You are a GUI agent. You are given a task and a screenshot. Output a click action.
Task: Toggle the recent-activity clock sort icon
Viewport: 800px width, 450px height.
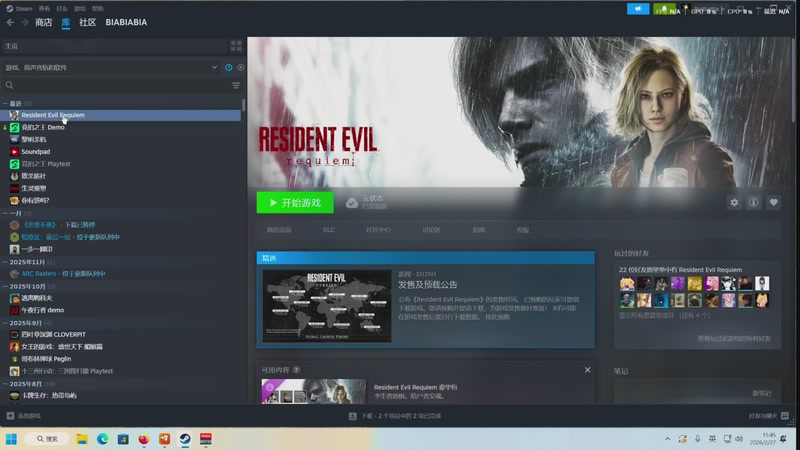coord(229,67)
